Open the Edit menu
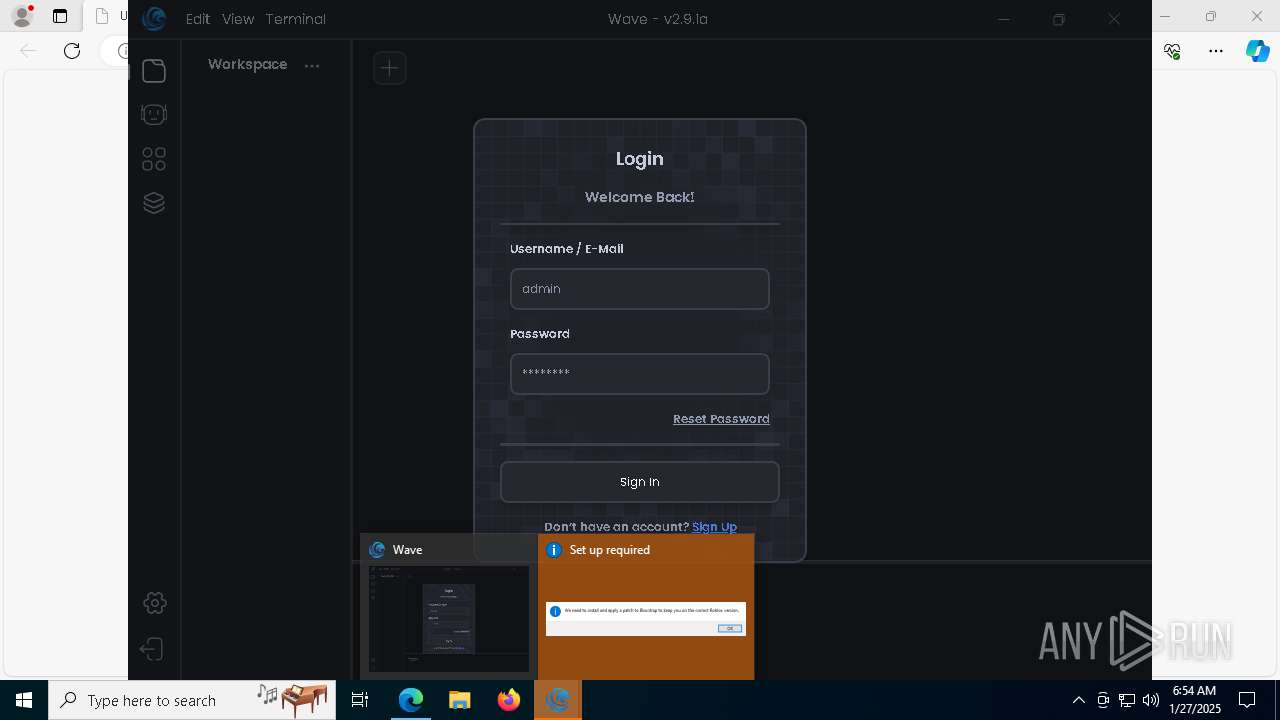 [x=198, y=19]
